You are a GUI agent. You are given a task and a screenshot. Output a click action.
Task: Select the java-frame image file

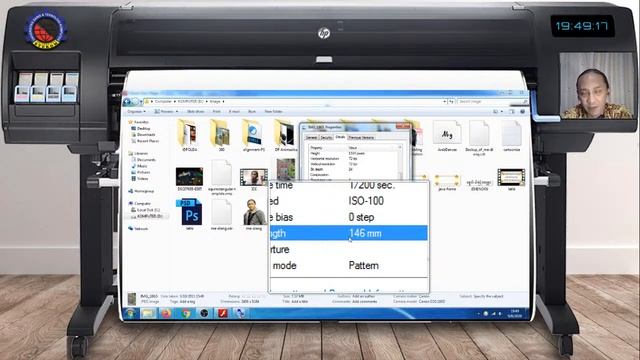(447, 180)
